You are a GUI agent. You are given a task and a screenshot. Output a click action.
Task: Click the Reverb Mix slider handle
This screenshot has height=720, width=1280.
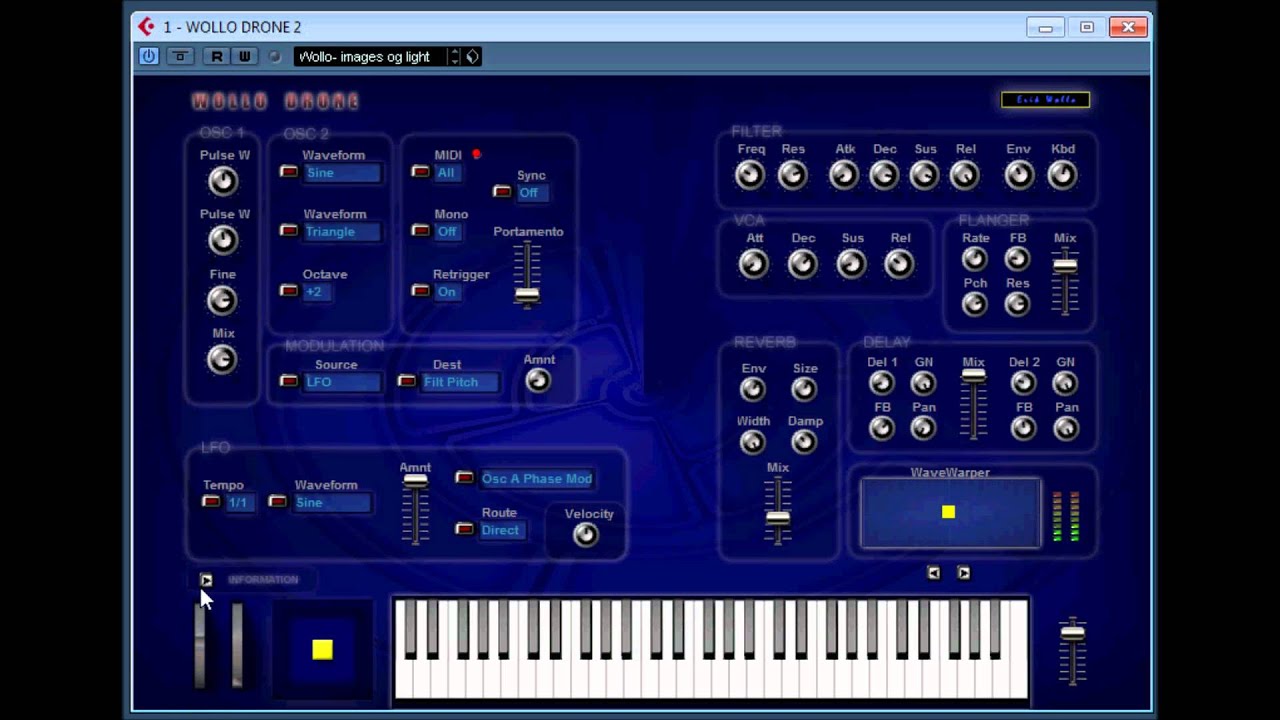(x=777, y=518)
